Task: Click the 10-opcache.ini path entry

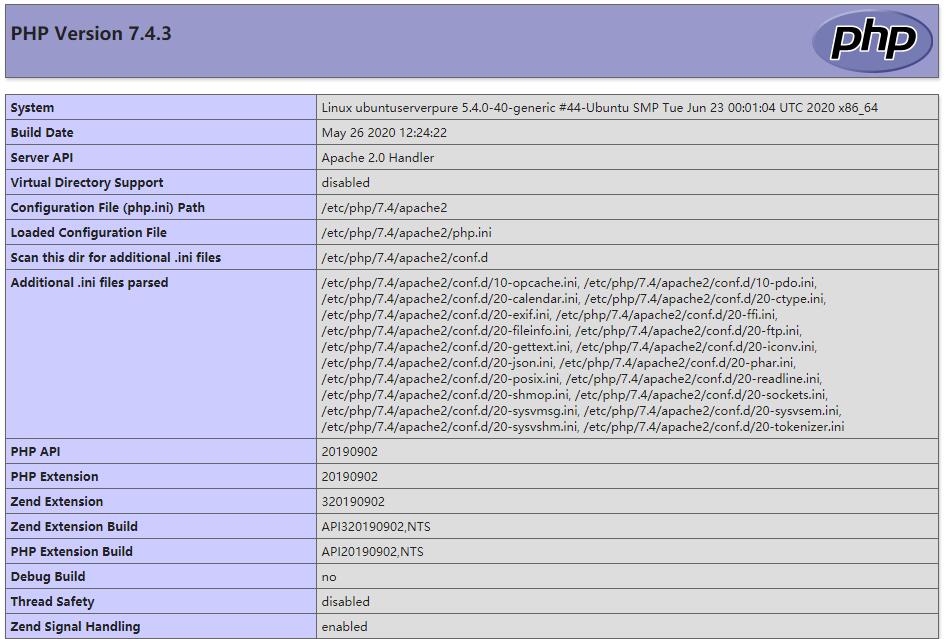Action: 450,283
